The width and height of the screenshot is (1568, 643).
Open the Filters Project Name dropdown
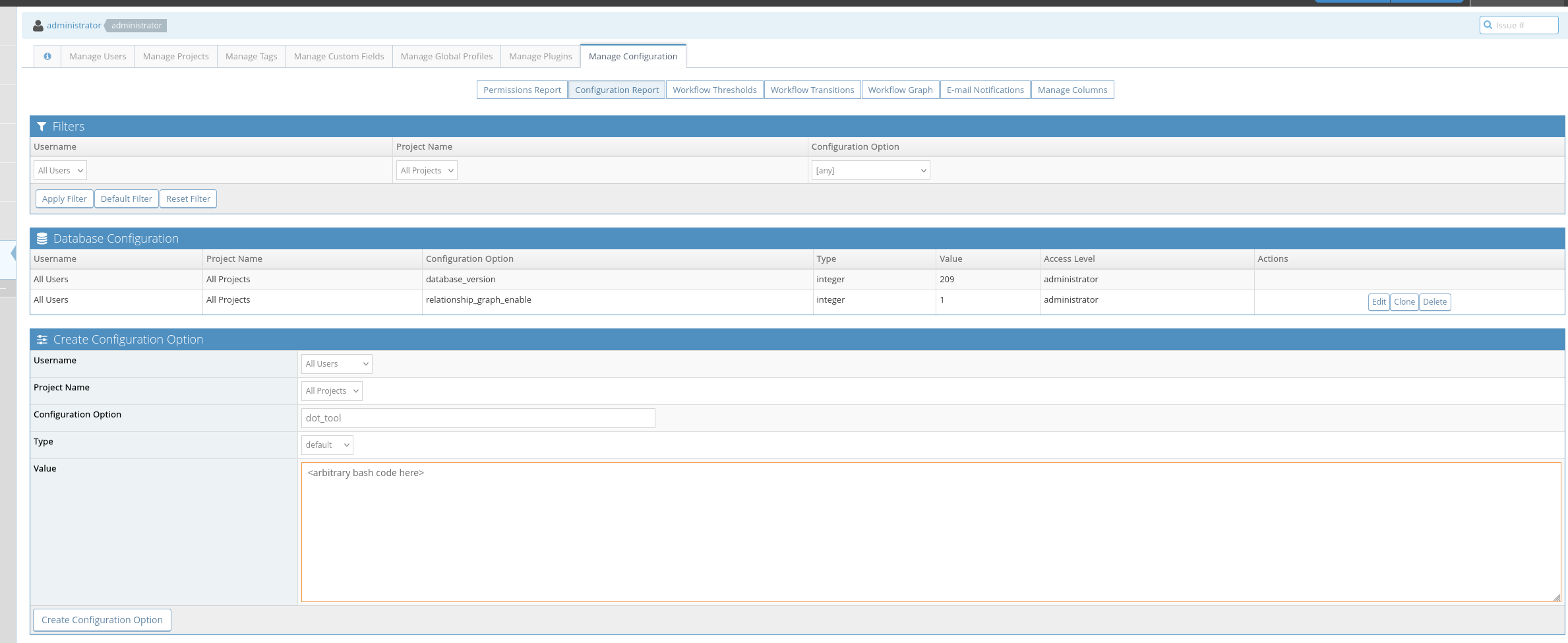click(427, 171)
